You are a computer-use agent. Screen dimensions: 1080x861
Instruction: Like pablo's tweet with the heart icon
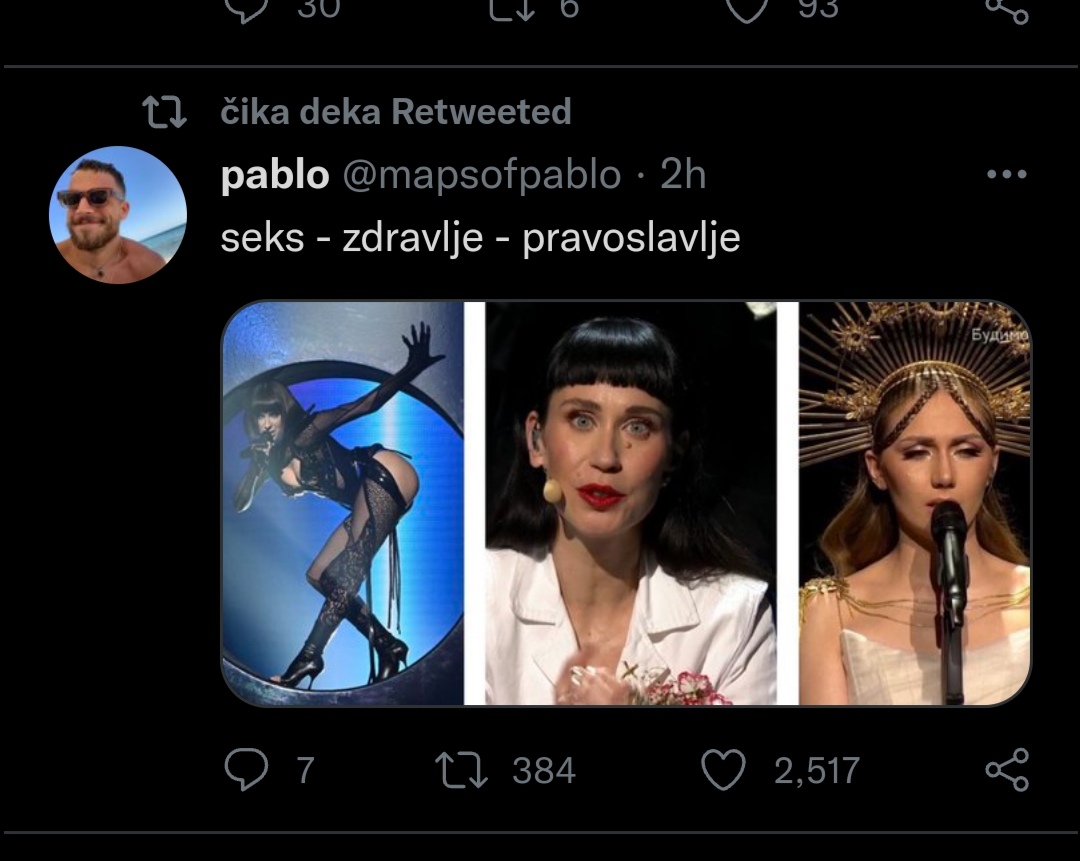(x=723, y=770)
